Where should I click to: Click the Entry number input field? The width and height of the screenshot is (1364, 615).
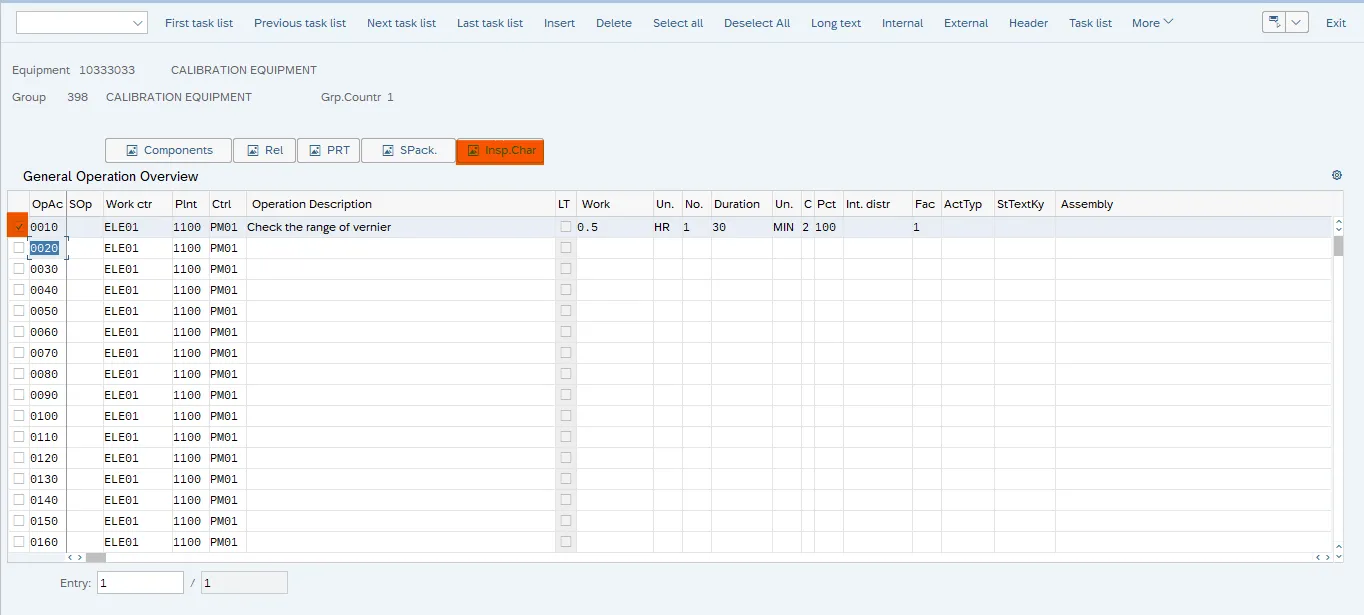140,583
